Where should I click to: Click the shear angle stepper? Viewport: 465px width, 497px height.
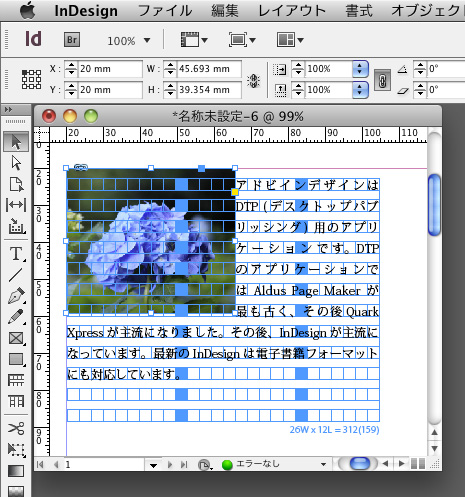pyautogui.click(x=420, y=90)
